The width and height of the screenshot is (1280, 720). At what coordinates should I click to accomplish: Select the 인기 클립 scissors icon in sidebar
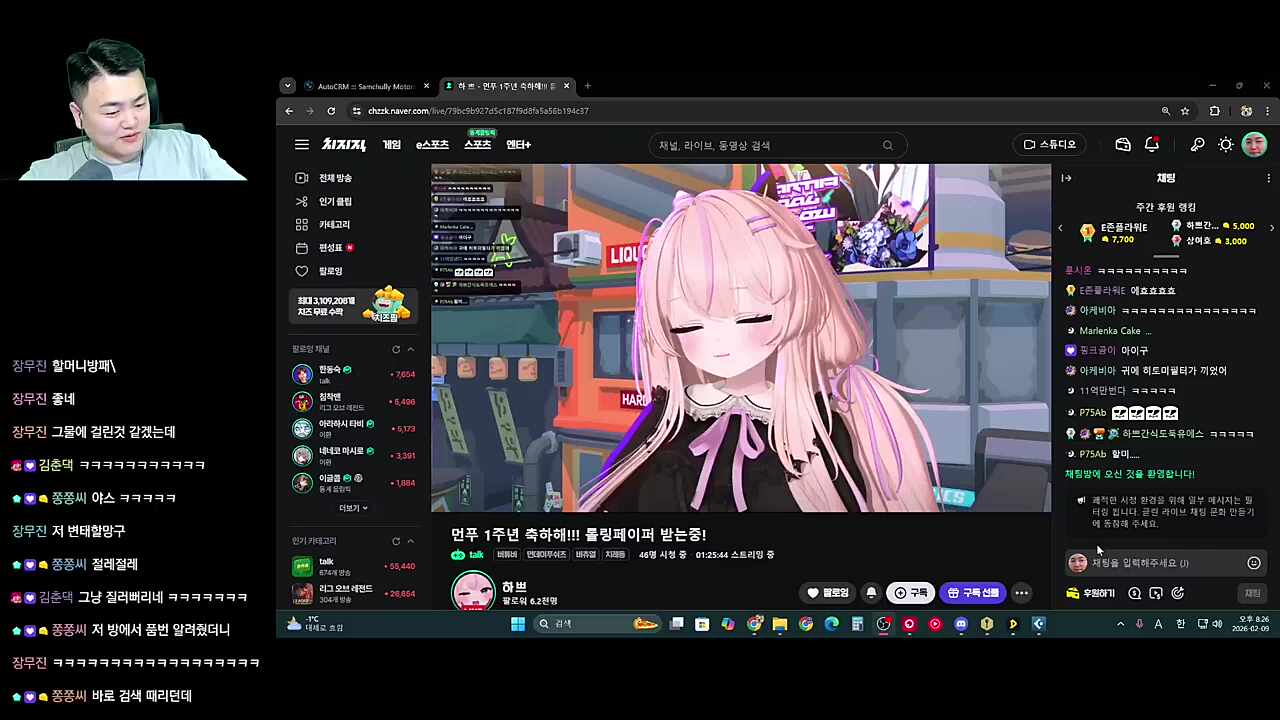point(301,201)
